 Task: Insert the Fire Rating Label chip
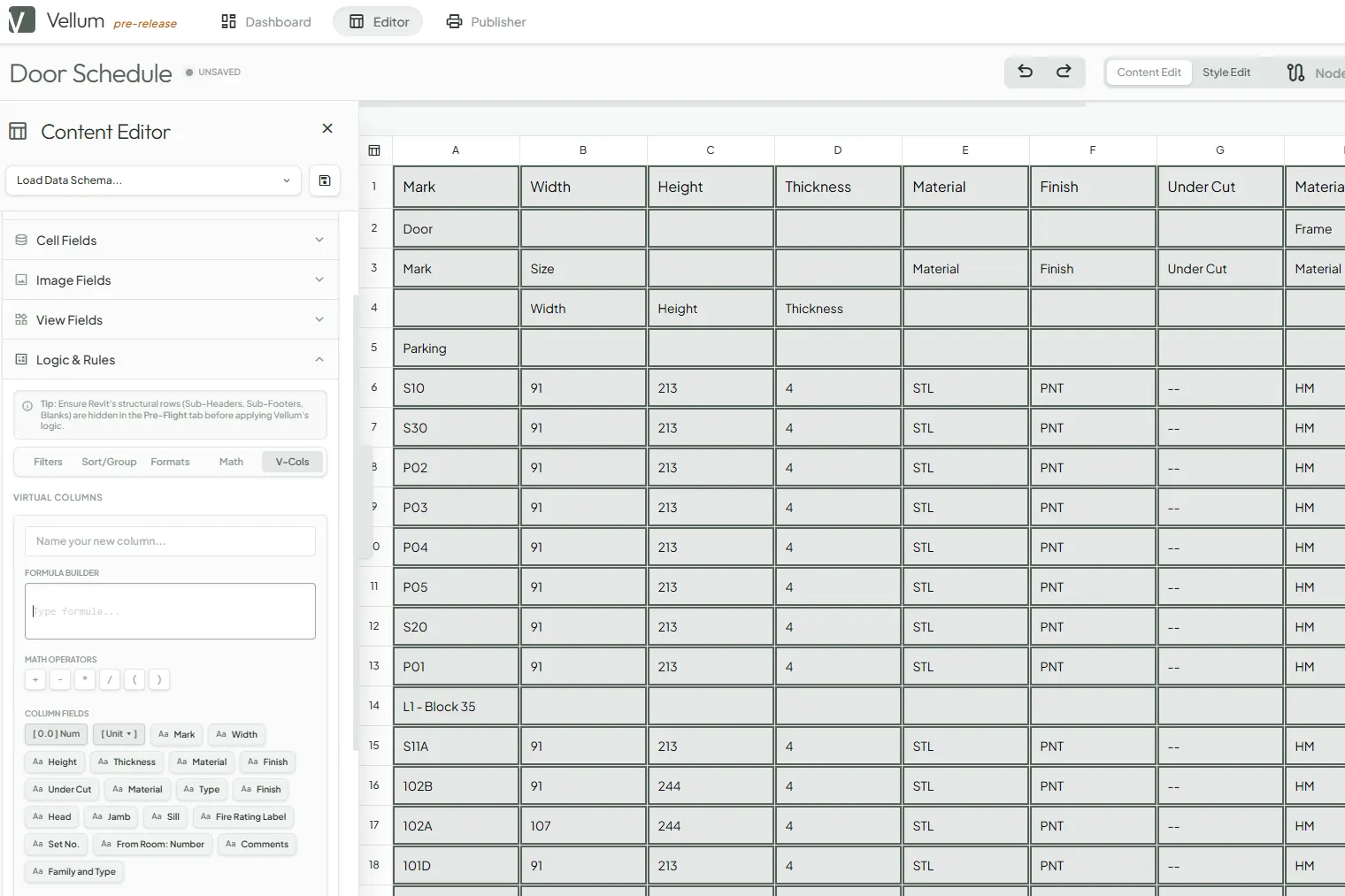(243, 816)
